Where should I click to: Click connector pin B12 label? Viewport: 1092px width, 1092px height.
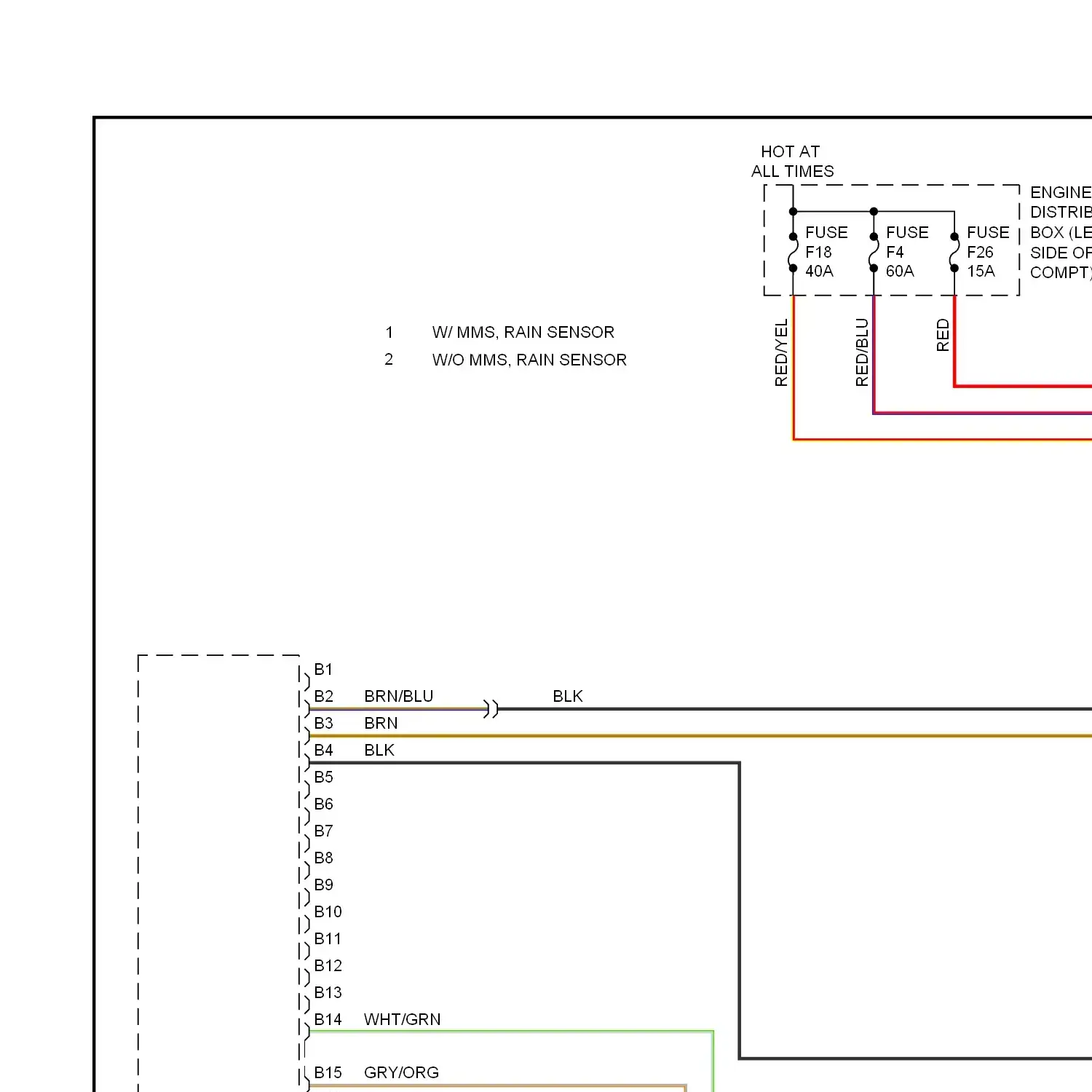point(328,966)
